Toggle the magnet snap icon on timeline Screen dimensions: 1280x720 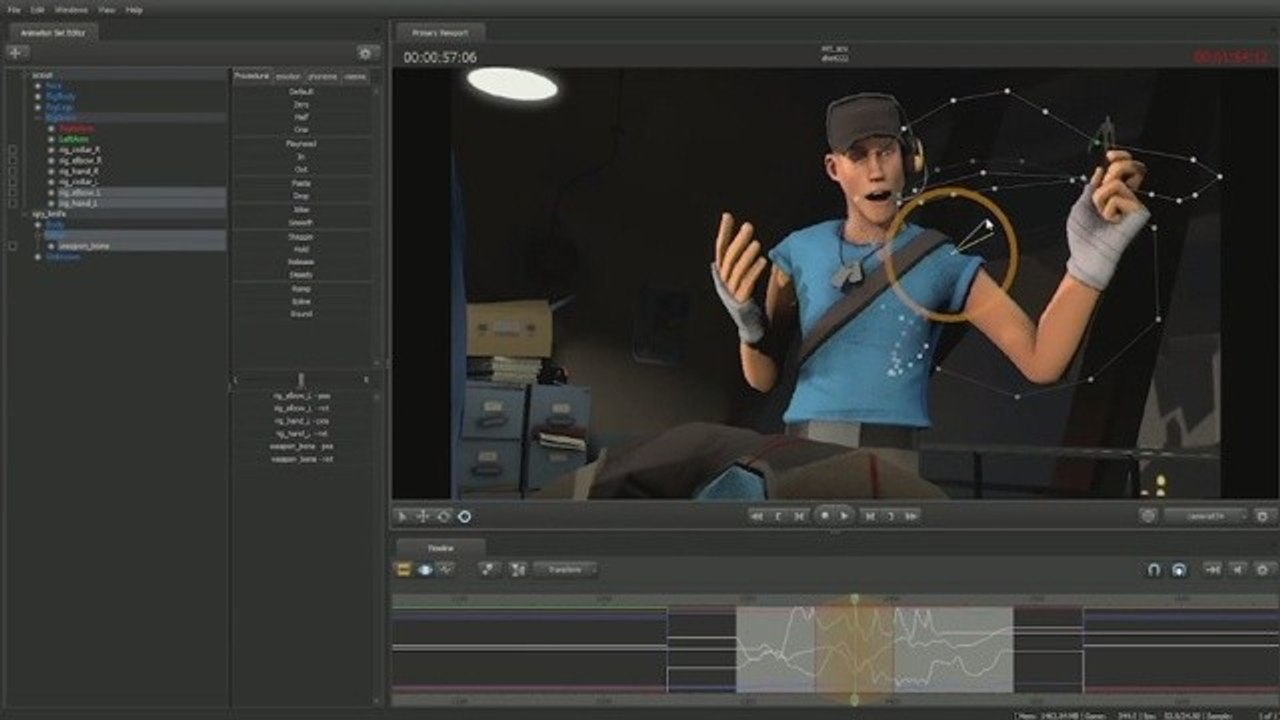[1153, 569]
